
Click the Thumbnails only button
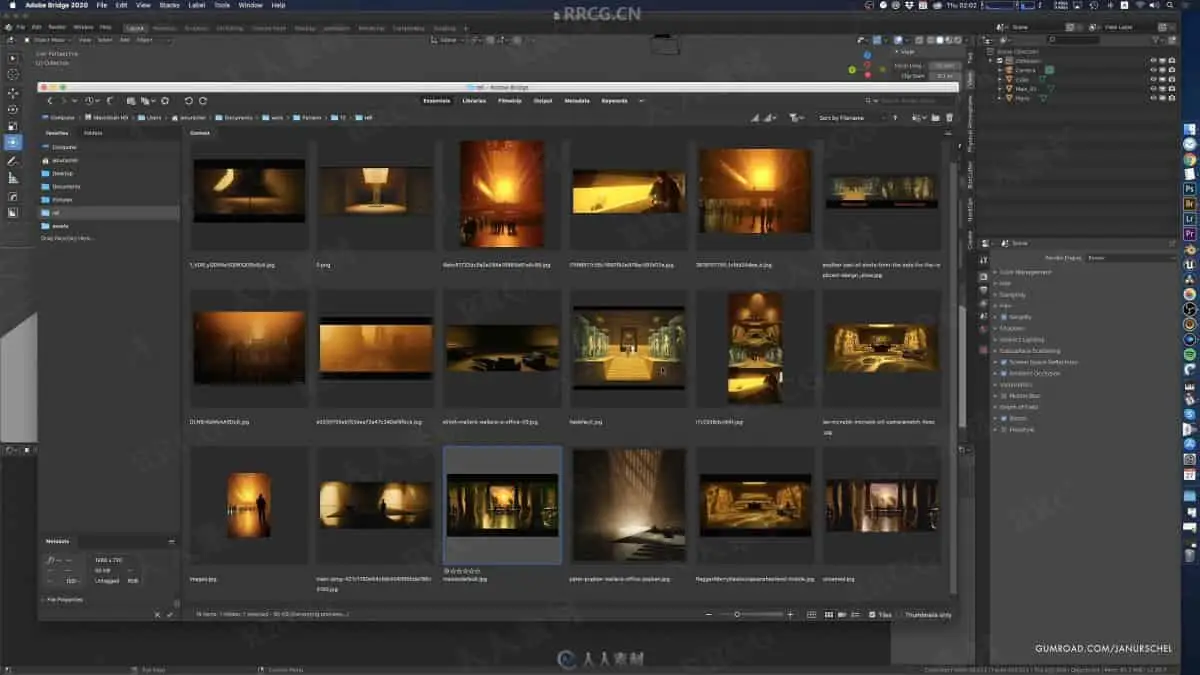927,614
